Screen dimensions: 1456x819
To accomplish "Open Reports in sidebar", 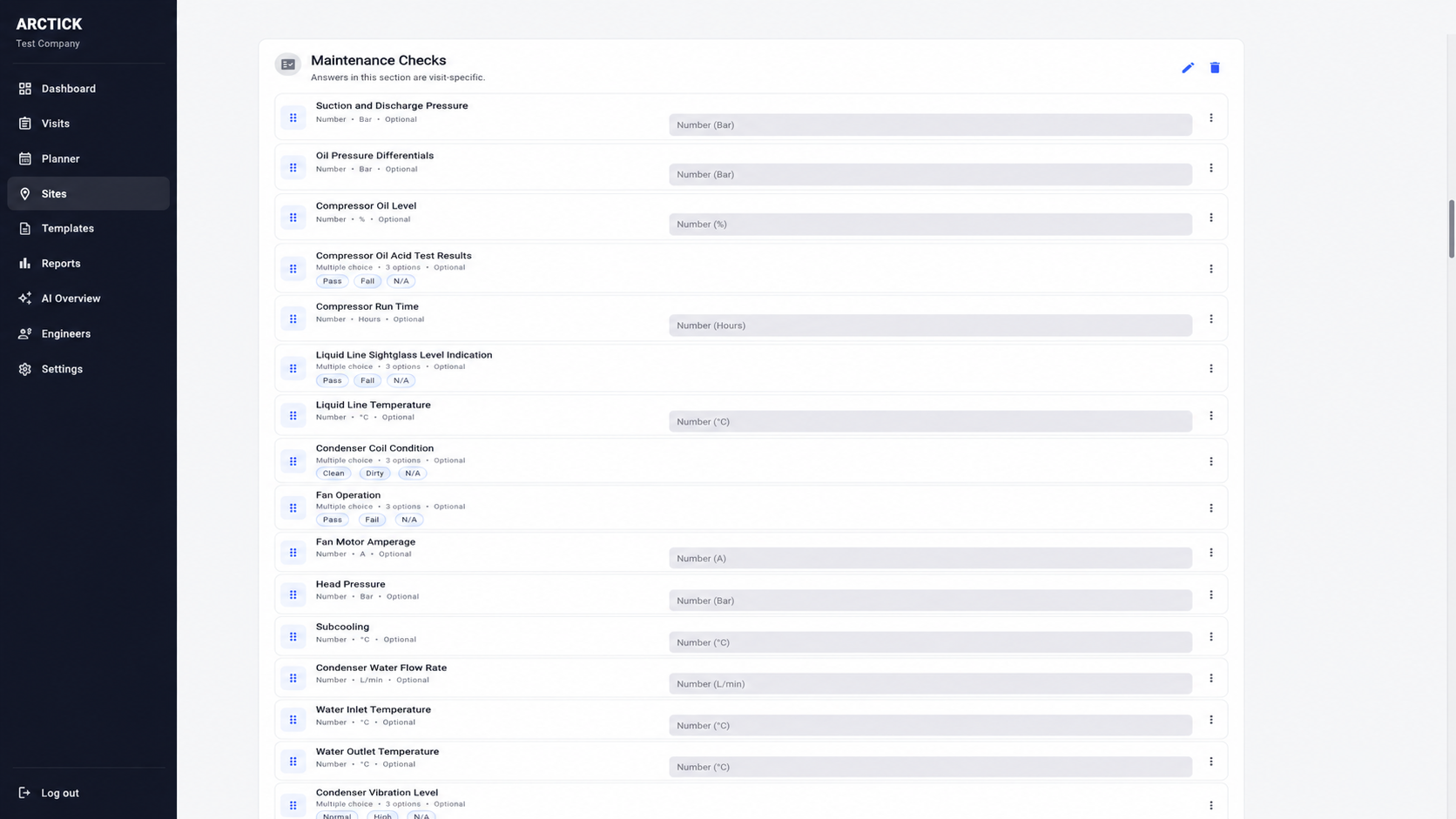I will (x=88, y=263).
